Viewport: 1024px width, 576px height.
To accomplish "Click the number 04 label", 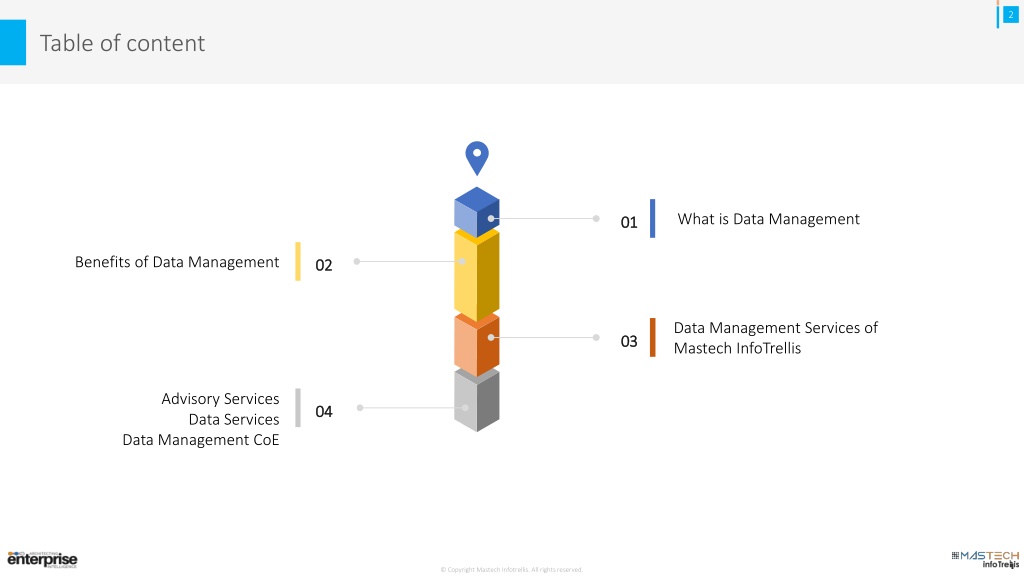I will point(324,411).
